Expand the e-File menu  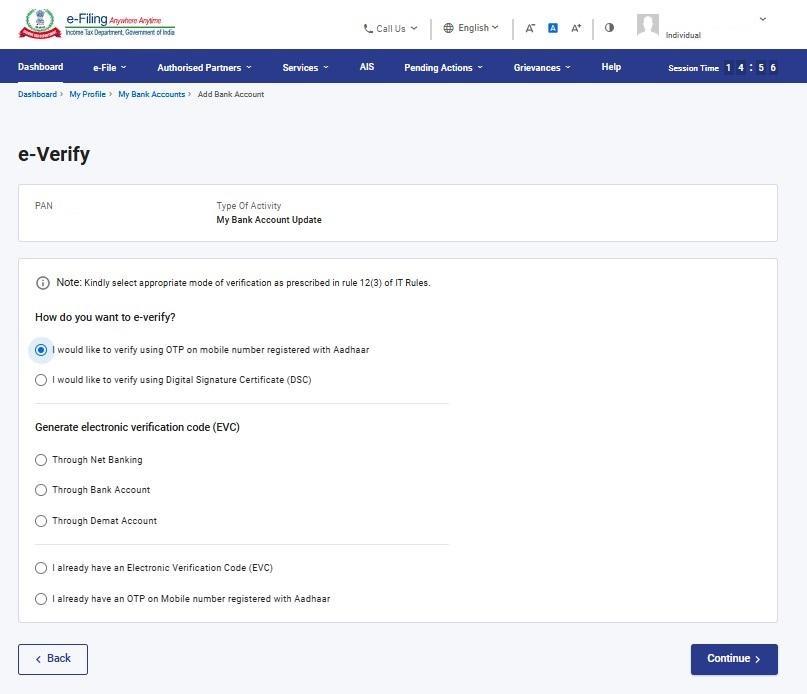pos(109,68)
